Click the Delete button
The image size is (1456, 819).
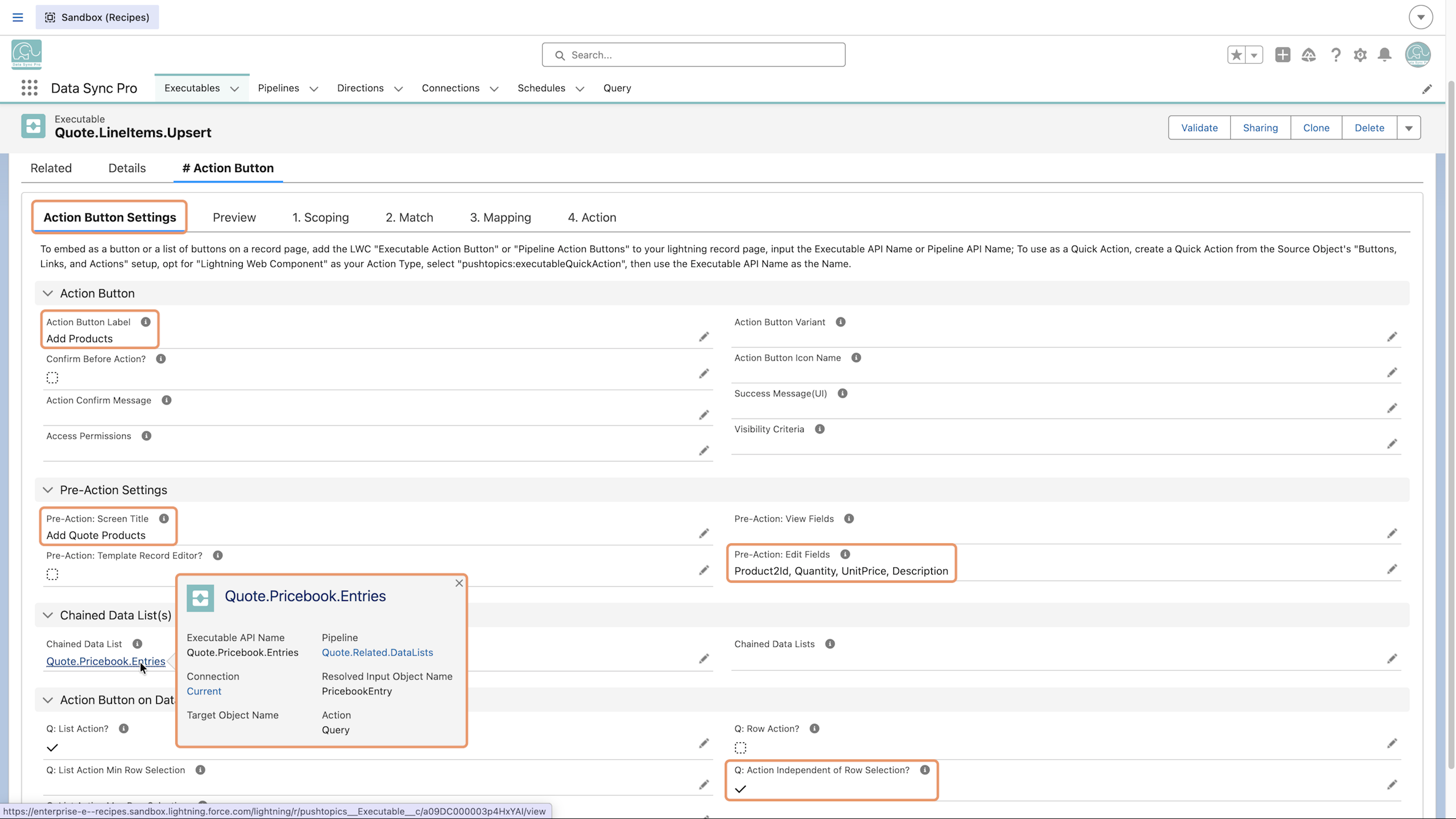(x=1369, y=128)
